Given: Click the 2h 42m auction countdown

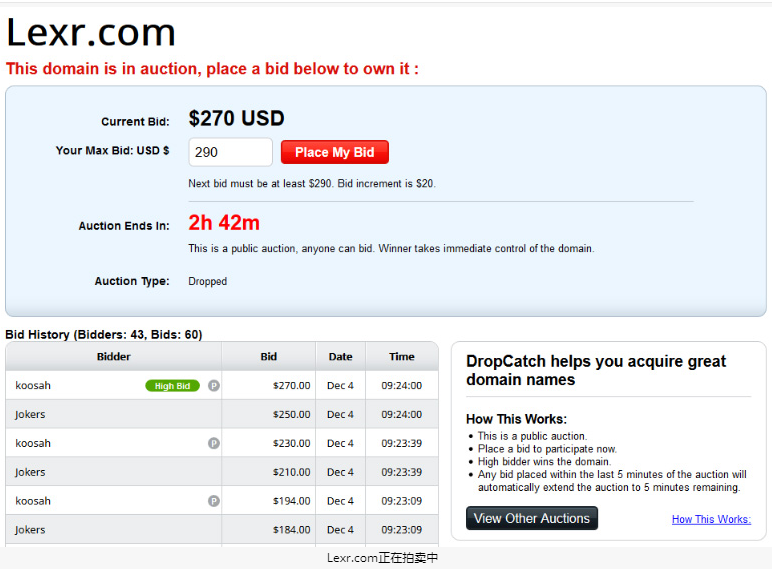Looking at the screenshot, I should pos(224,223).
